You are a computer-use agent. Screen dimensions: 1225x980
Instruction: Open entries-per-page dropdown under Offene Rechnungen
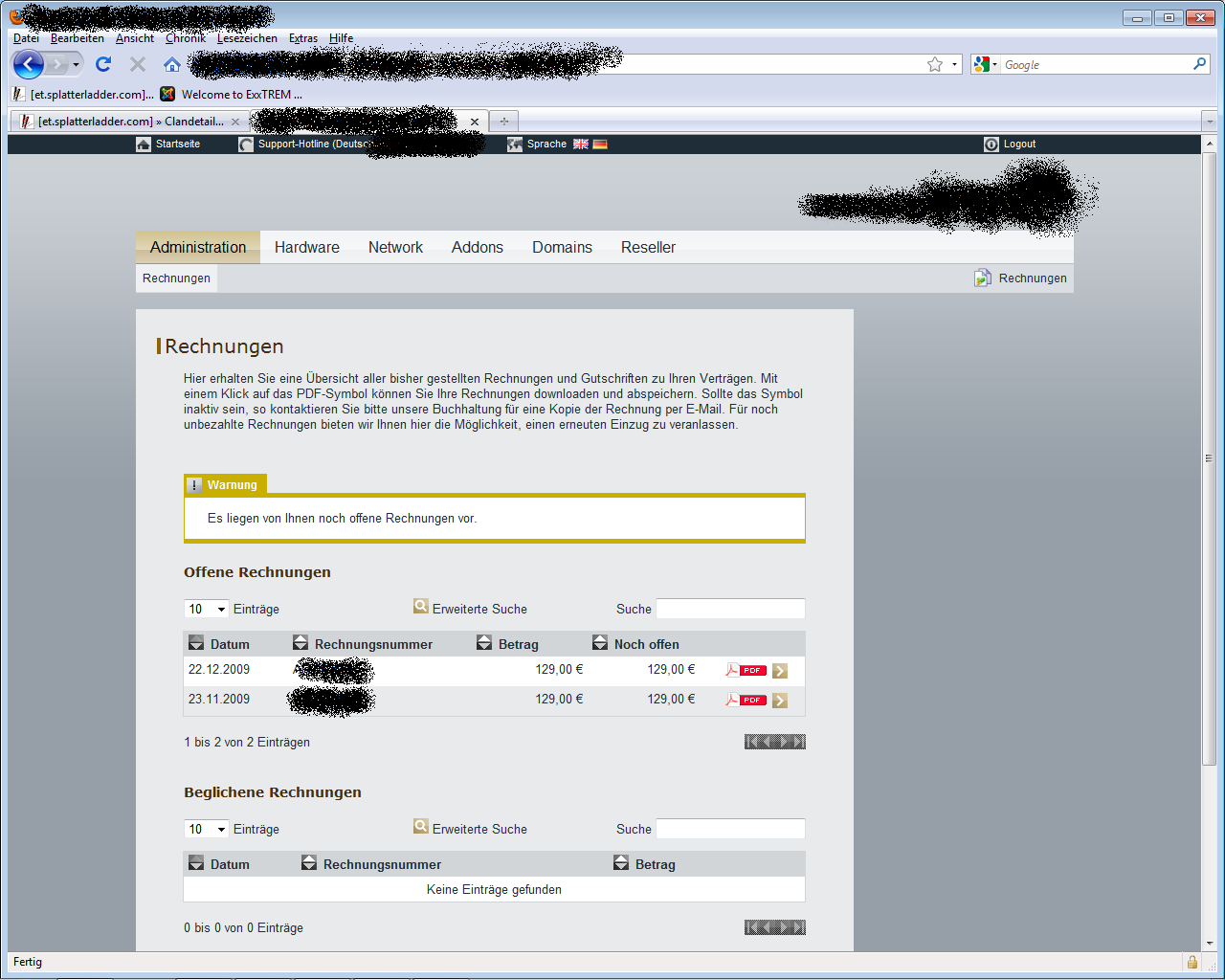[x=207, y=609]
